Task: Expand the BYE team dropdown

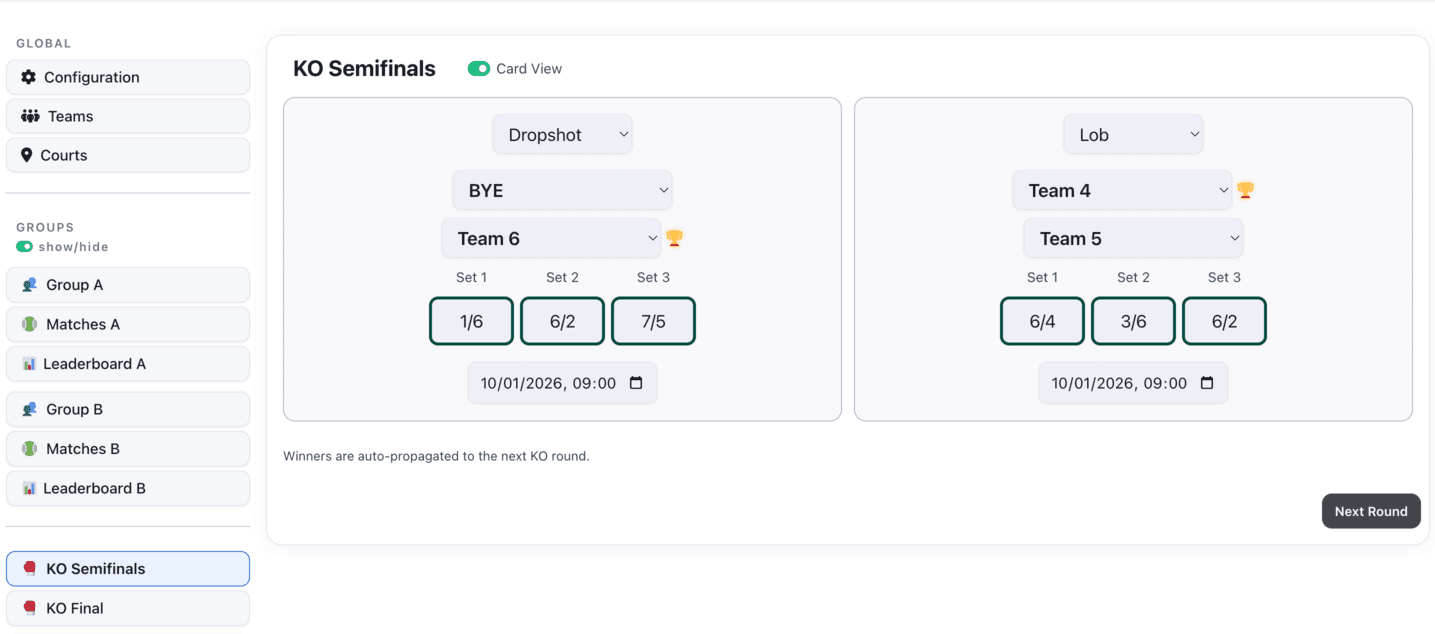Action: 562,190
